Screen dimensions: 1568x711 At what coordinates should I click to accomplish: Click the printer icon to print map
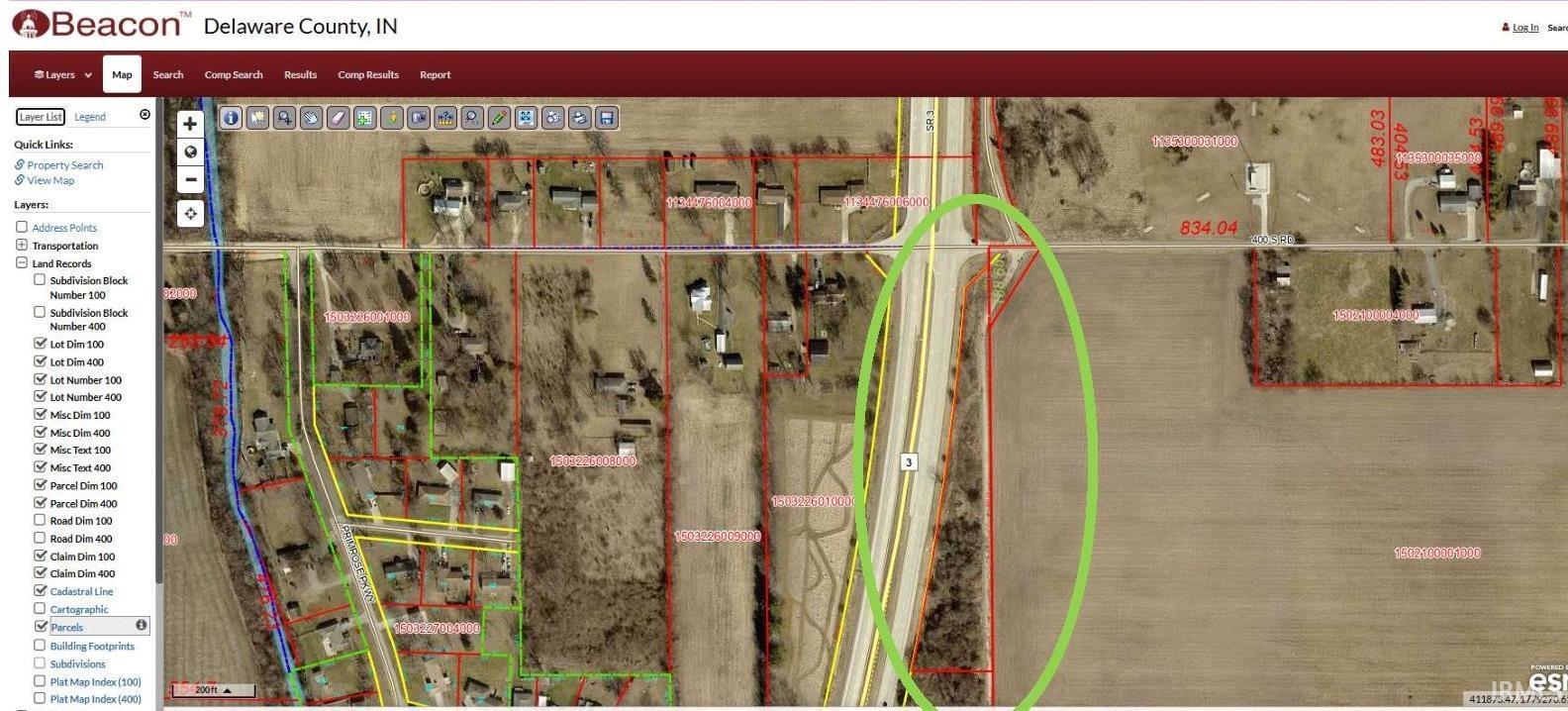coord(580,118)
